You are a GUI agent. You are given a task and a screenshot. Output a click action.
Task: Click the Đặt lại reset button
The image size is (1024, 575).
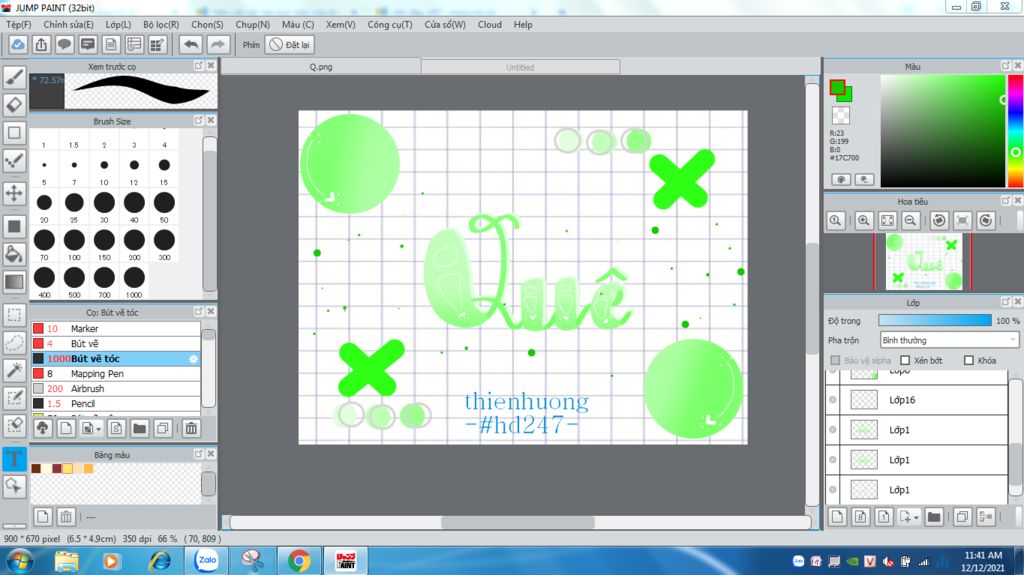(291, 44)
